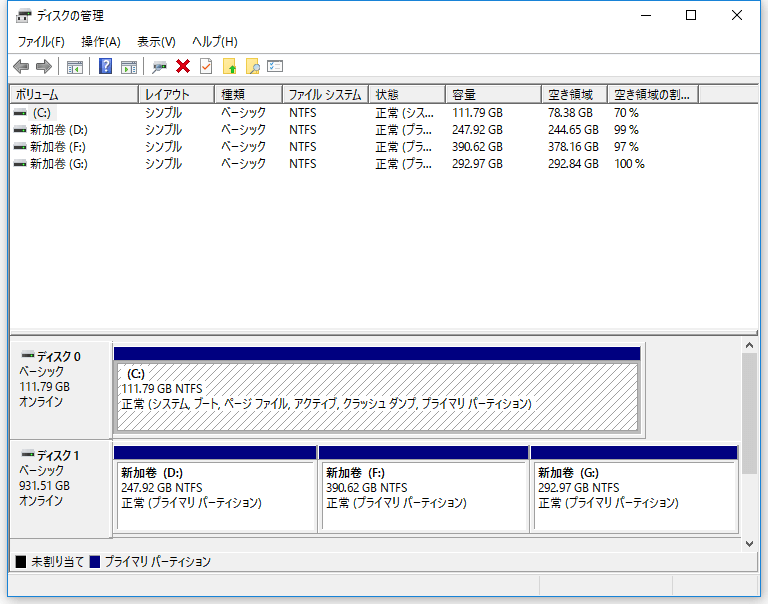
Task: Click the 78.38 GB free space cell
Action: 570,113
